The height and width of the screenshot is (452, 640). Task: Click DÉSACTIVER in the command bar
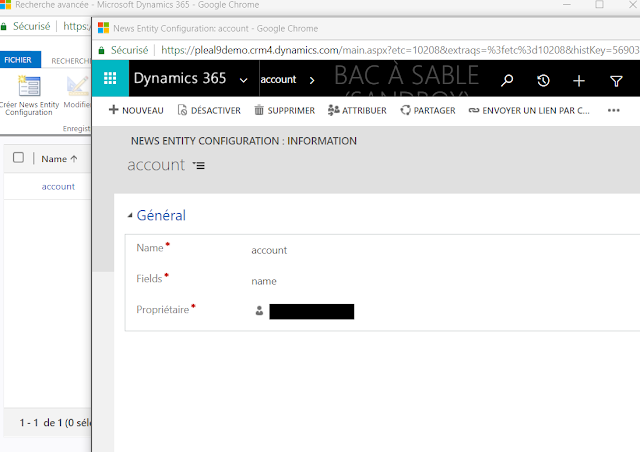(209, 110)
